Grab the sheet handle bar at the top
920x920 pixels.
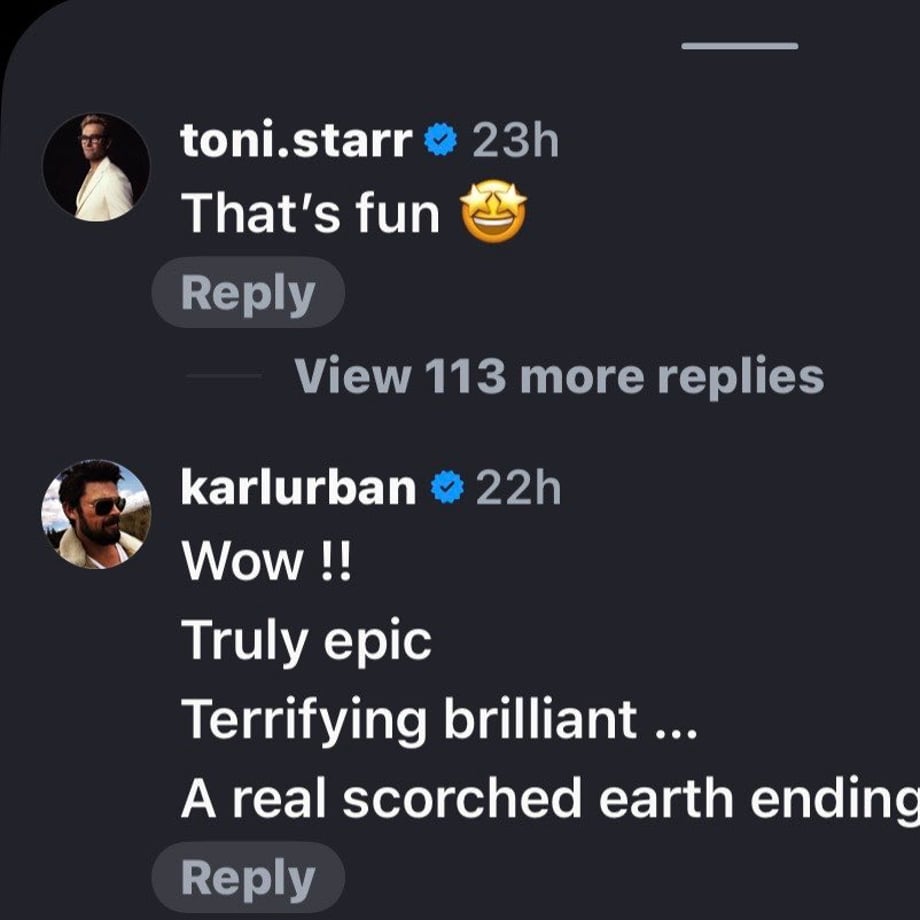740,46
